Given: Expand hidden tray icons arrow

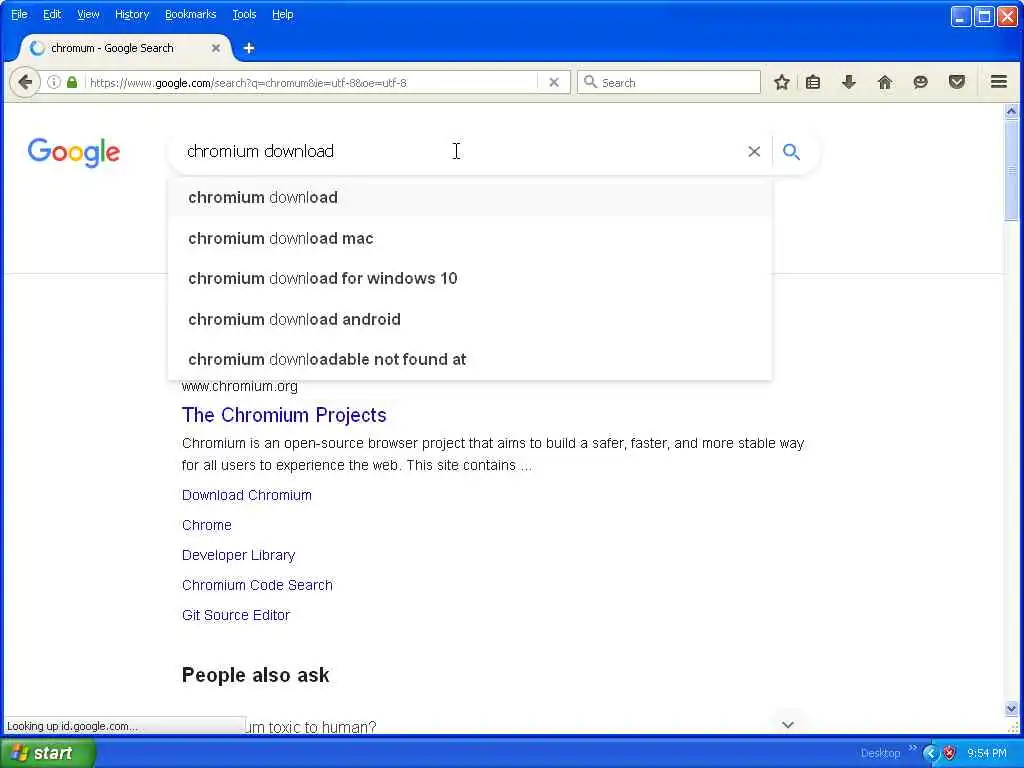Looking at the screenshot, I should [930, 753].
